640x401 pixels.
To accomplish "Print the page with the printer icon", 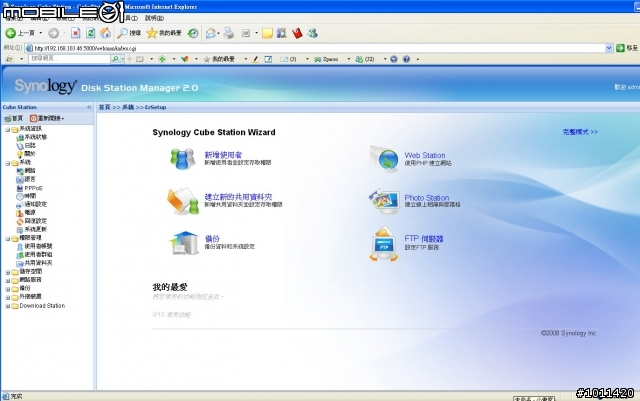I will coord(229,33).
